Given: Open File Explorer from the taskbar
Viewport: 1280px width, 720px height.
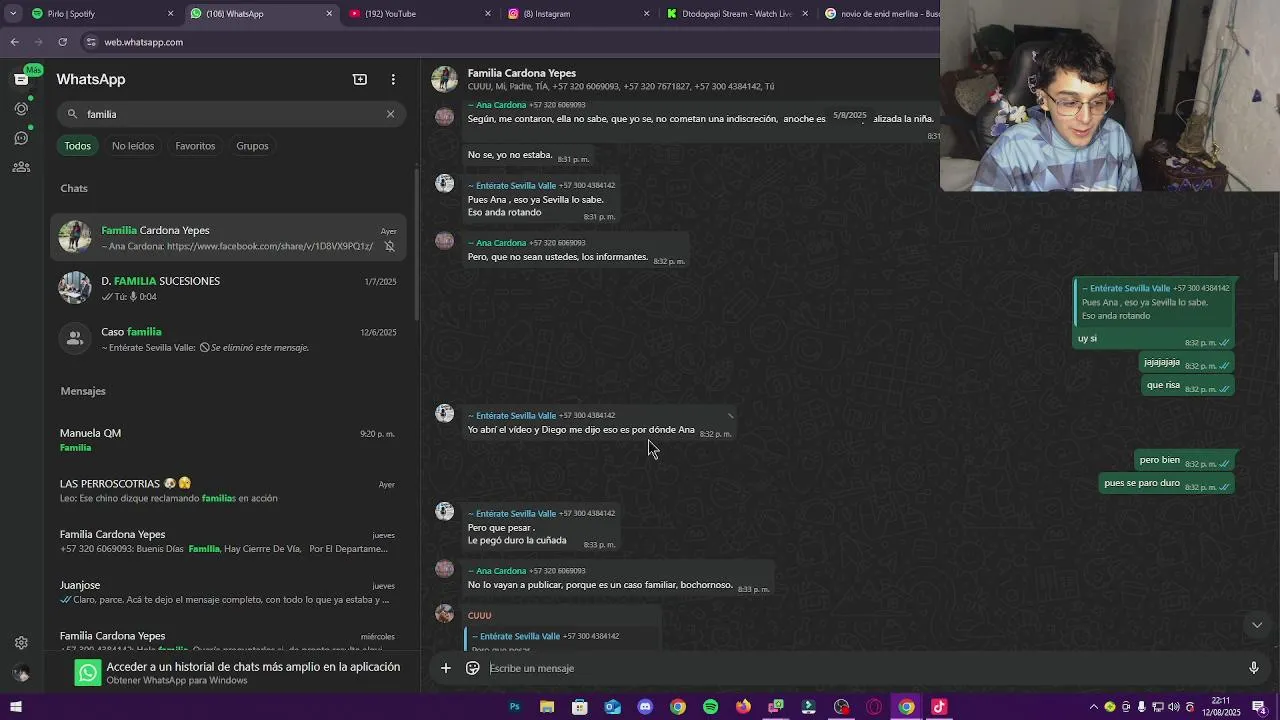Looking at the screenshot, I should (x=547, y=707).
